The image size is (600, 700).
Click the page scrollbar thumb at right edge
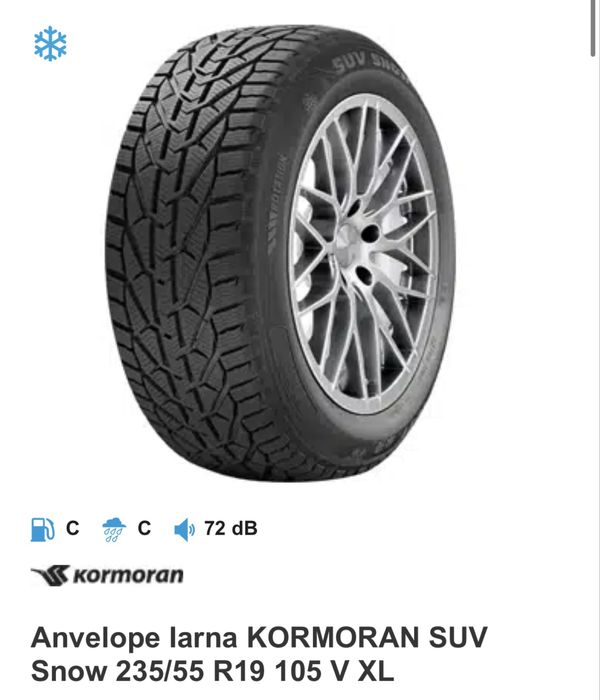click(x=595, y=28)
